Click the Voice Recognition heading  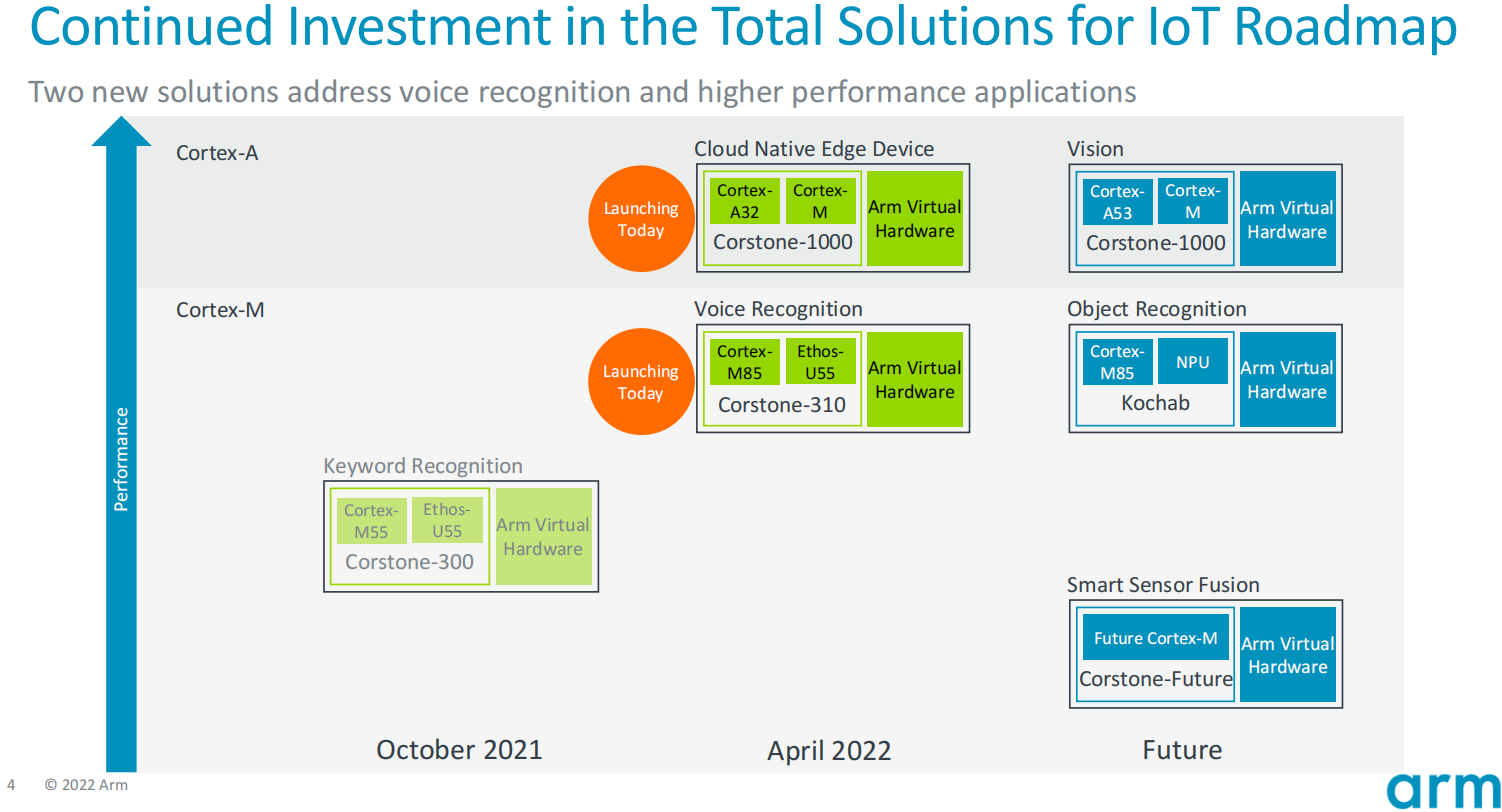coord(778,310)
